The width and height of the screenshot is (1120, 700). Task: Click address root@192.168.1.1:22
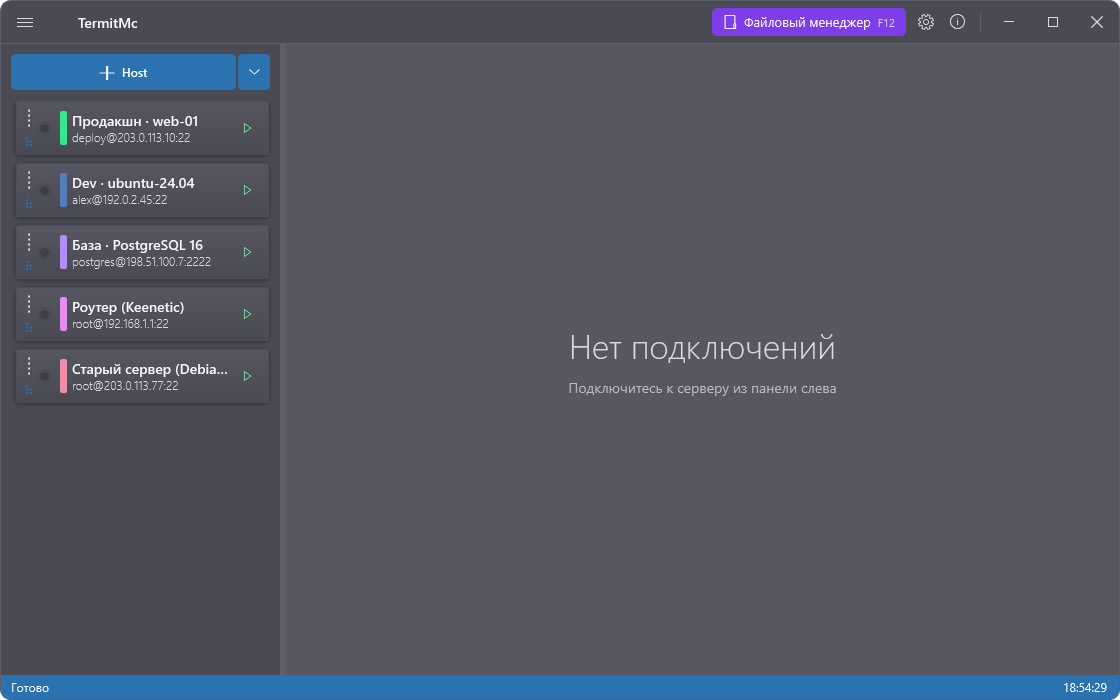(120, 324)
